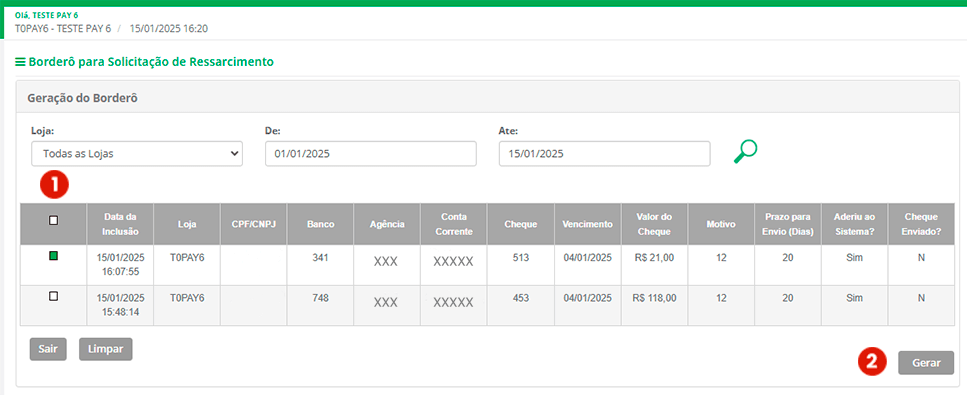967x395 pixels.
Task: Click the Limpar button
Action: tap(105, 349)
